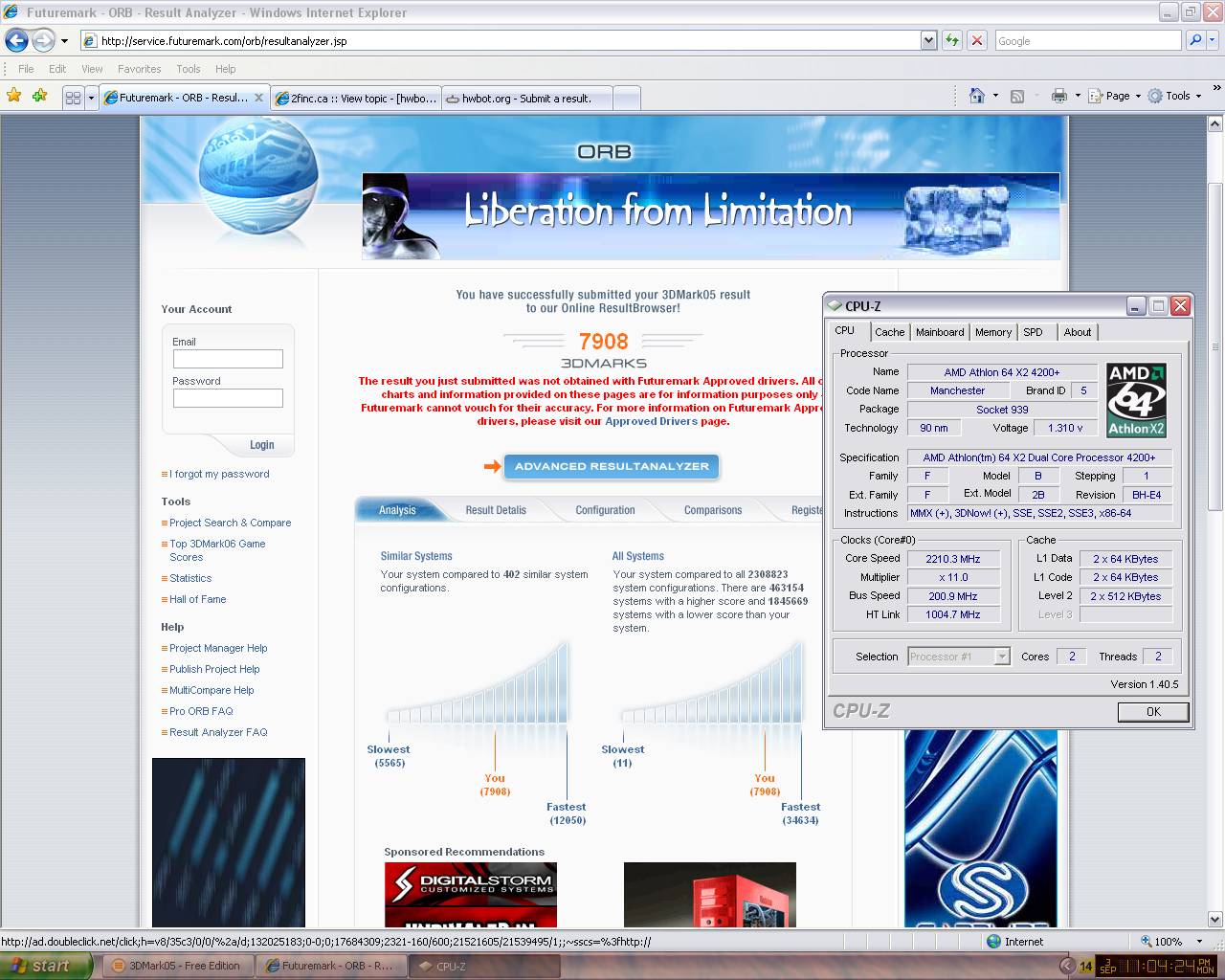Click the Google search box
Viewport: 1225px width, 980px height.
[1088, 40]
